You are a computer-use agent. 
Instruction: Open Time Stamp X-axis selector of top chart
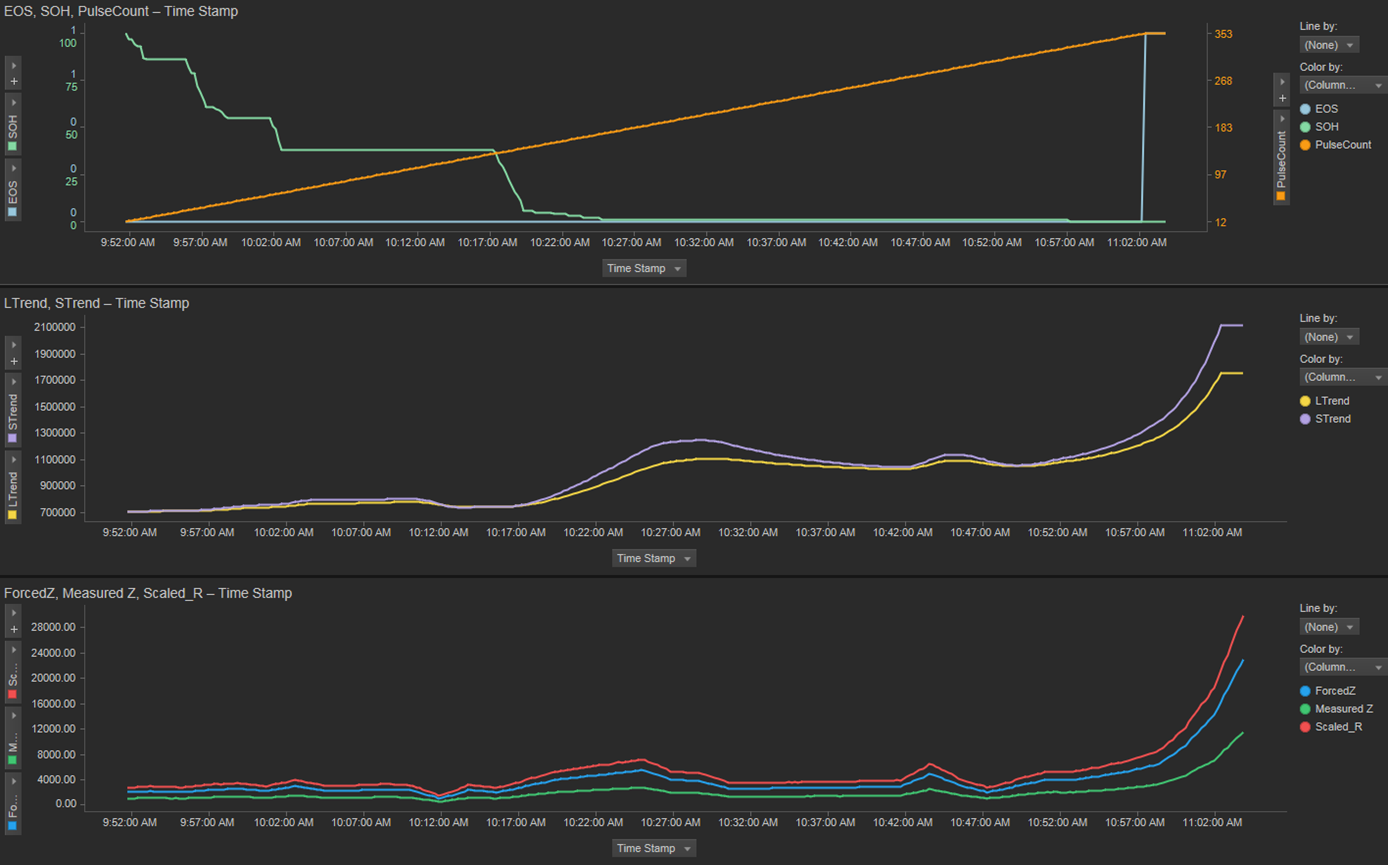(644, 268)
